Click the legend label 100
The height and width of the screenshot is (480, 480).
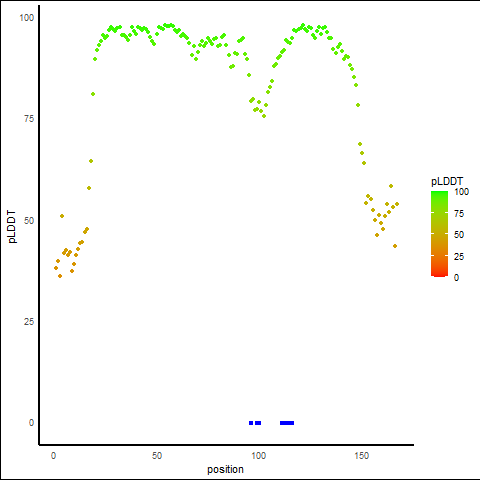[462, 192]
